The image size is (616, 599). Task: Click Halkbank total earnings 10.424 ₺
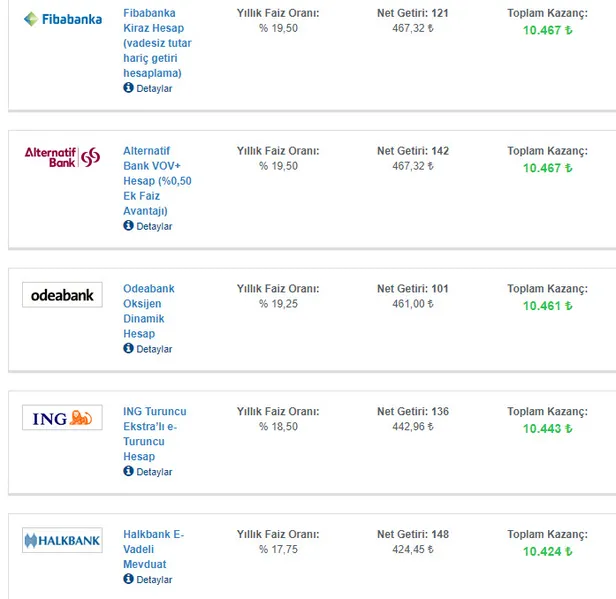point(547,552)
